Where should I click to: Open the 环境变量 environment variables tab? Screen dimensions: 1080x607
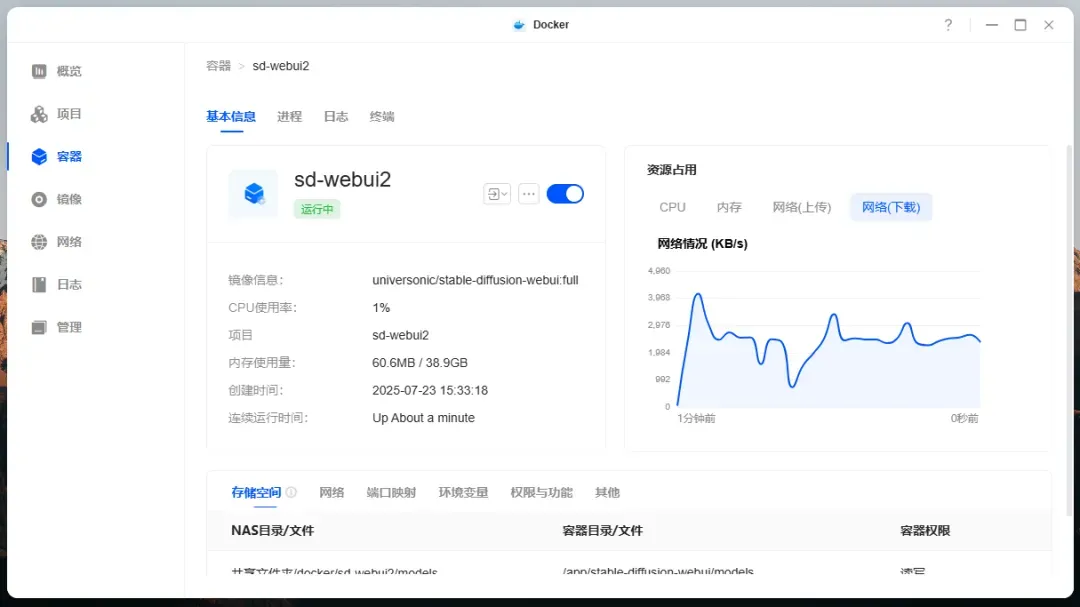(464, 493)
